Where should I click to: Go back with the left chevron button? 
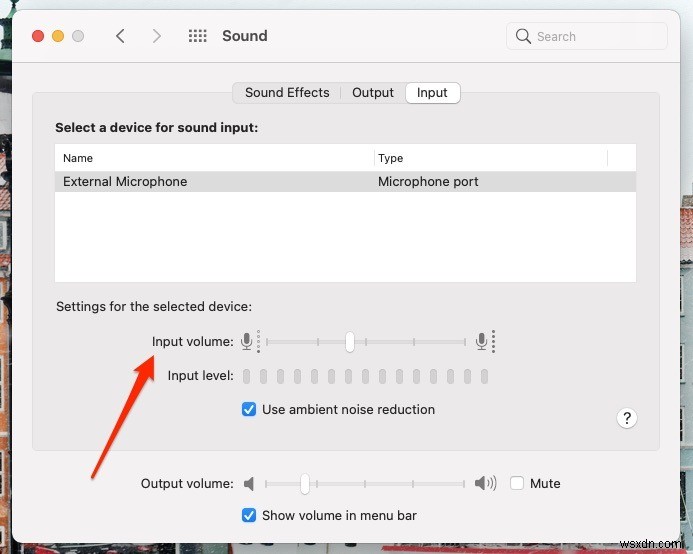click(x=120, y=36)
